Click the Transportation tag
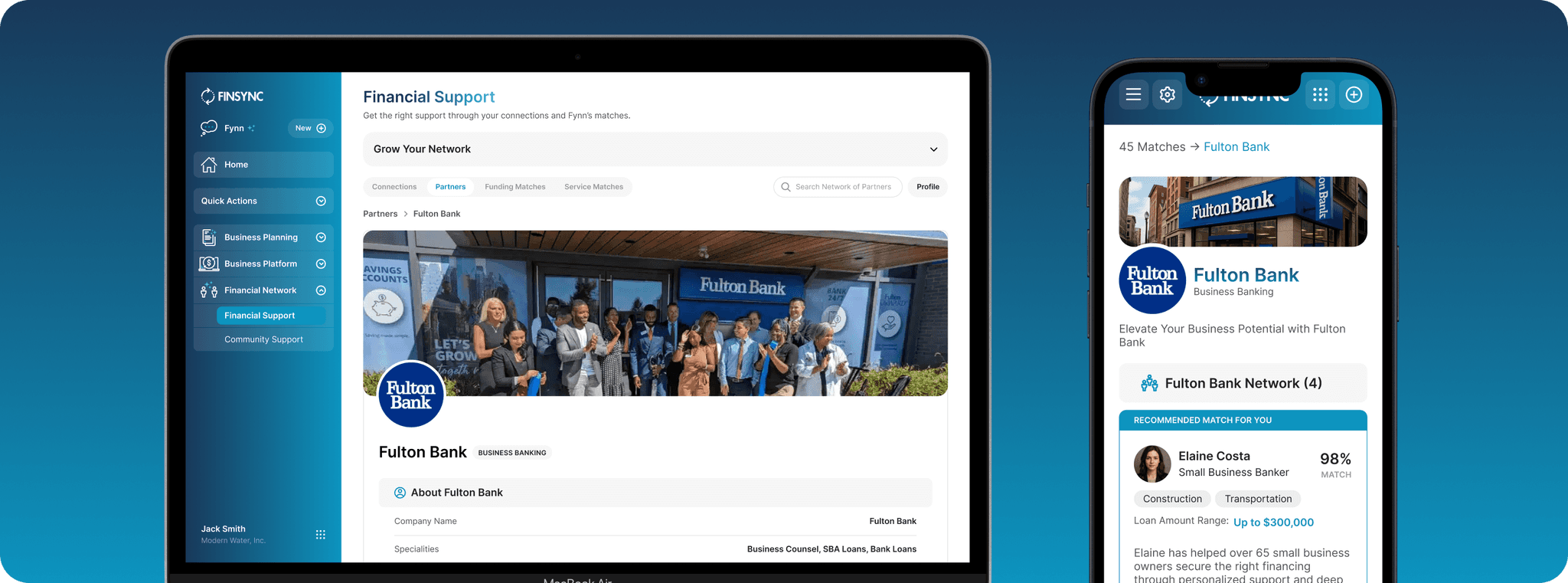Screen dimensions: 1568x583 (x=1258, y=499)
